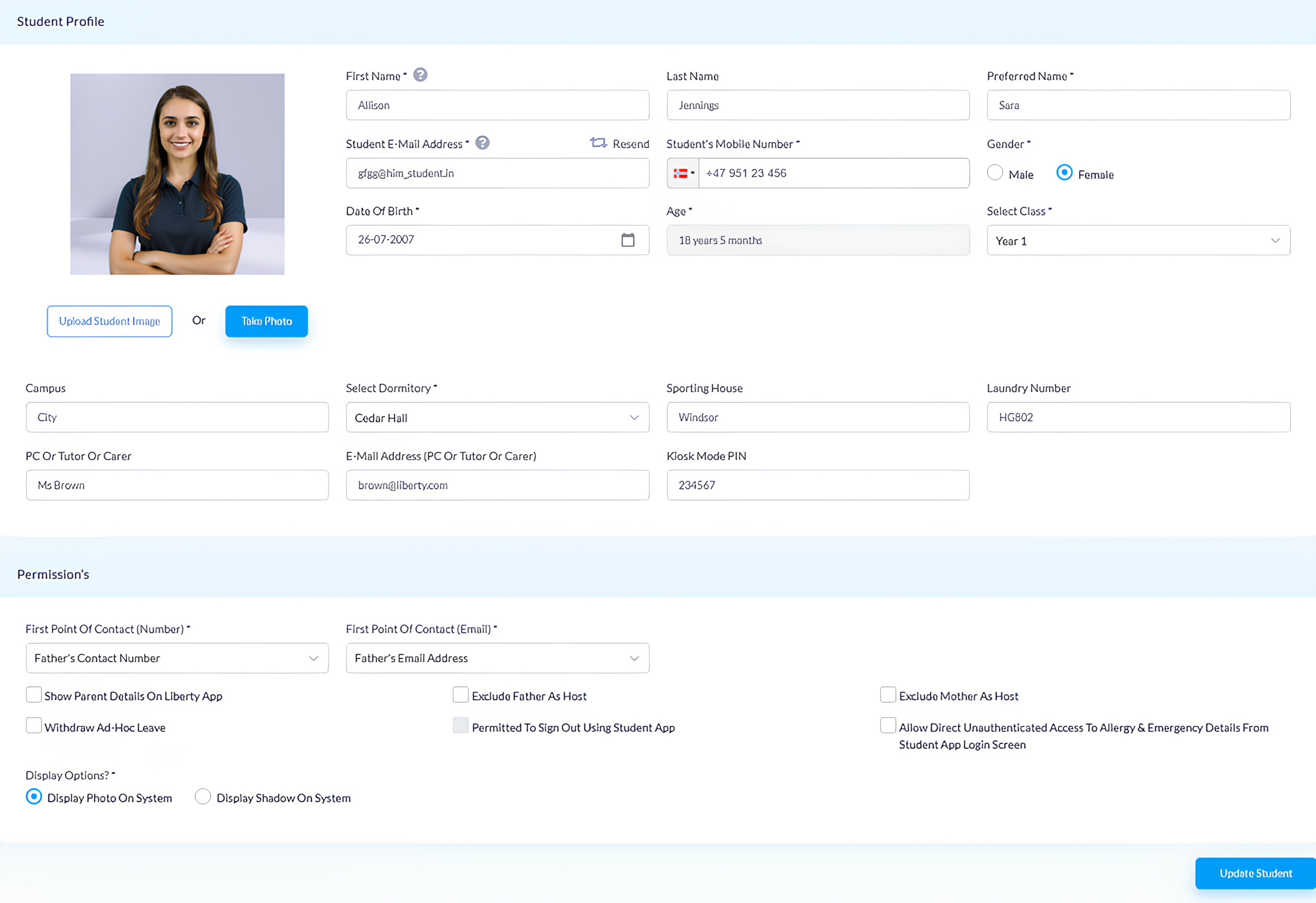The width and height of the screenshot is (1316, 903).
Task: Open the country flag code selector
Action: tap(683, 173)
